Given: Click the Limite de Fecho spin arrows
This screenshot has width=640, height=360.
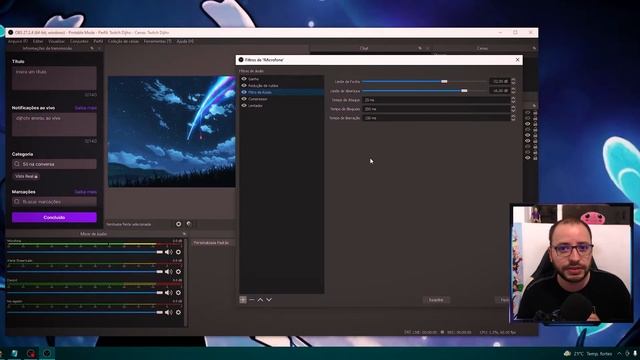Looking at the screenshot, I should click(513, 82).
